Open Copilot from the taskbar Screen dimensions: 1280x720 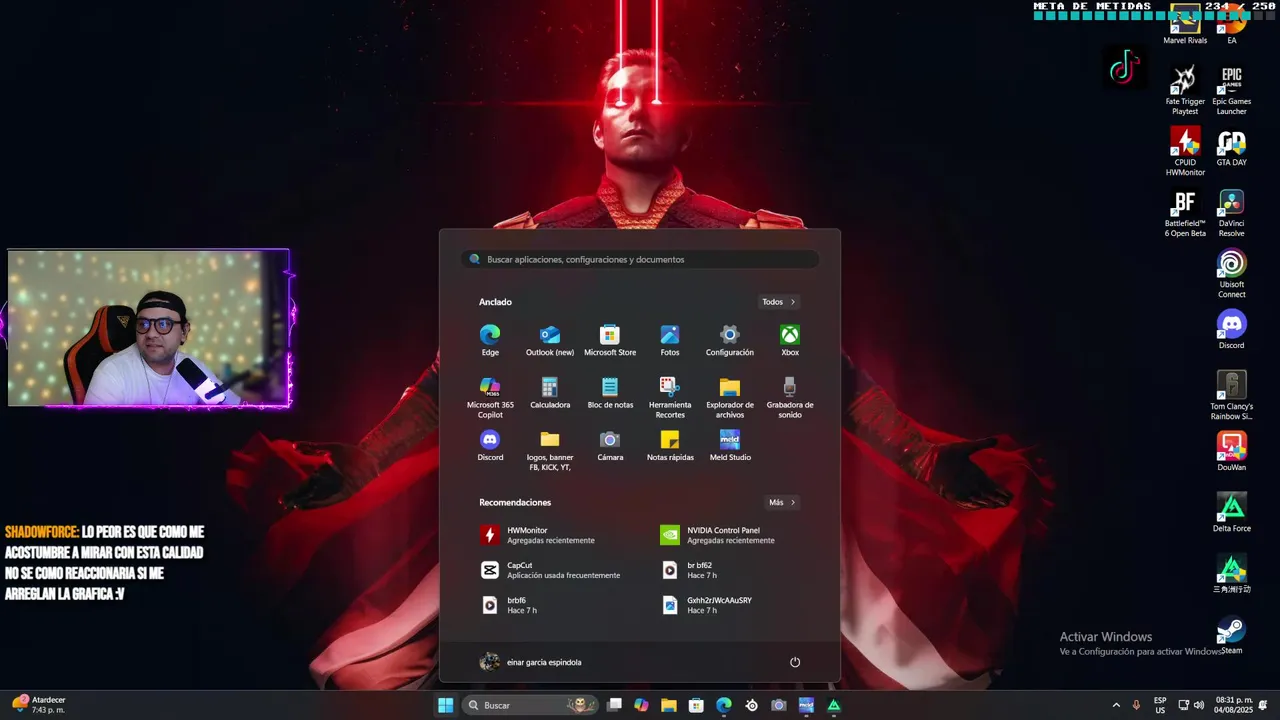tap(641, 705)
